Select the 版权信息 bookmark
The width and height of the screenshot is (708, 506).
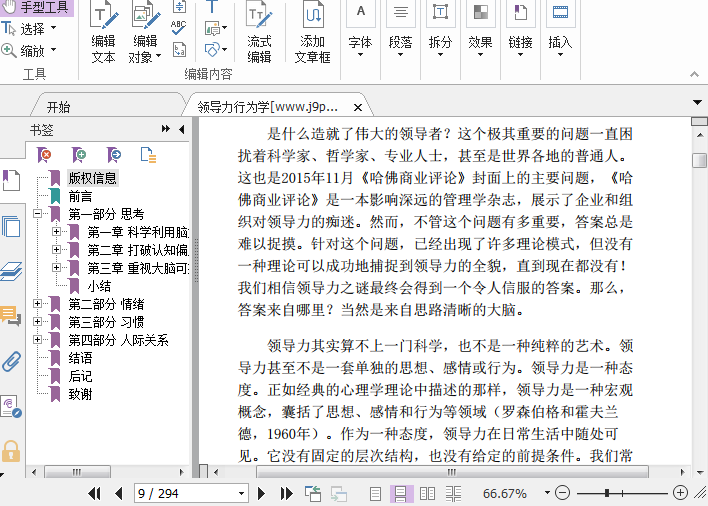click(93, 178)
